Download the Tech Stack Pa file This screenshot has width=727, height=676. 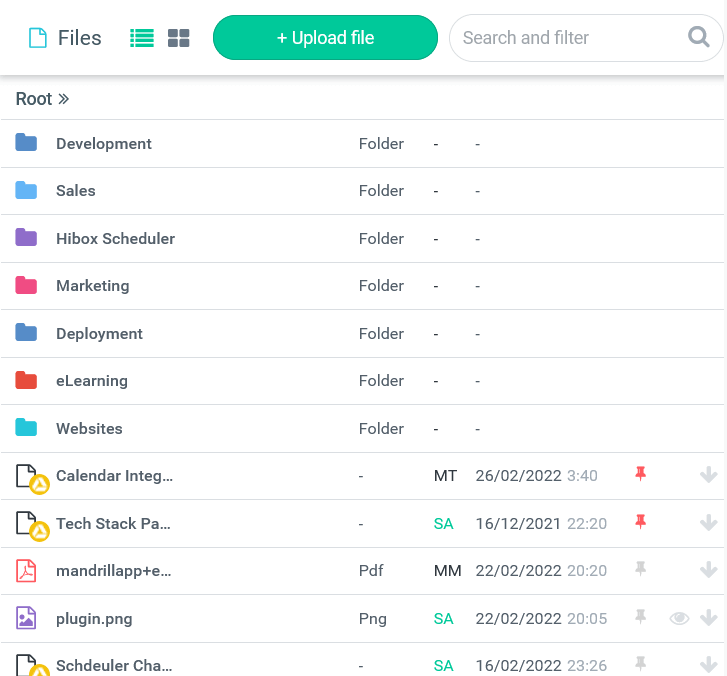point(709,523)
